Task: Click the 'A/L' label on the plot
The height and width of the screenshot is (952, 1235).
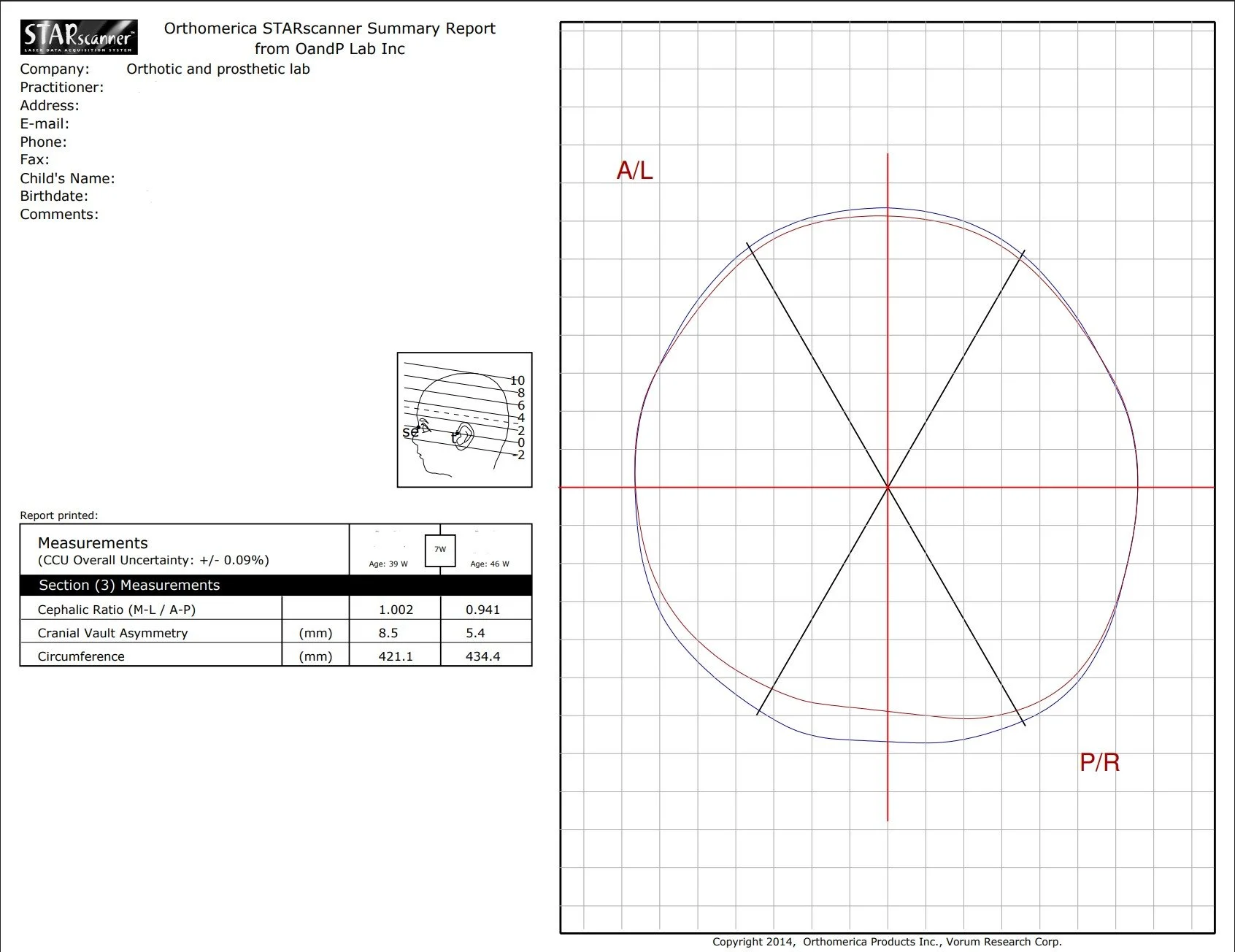Action: coord(634,170)
